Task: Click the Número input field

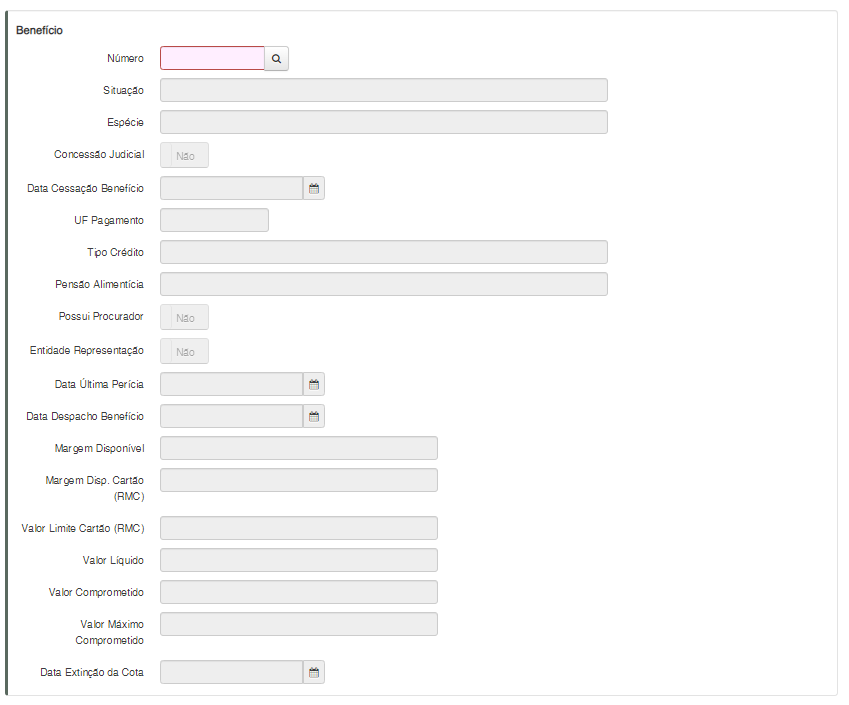Action: tap(212, 59)
